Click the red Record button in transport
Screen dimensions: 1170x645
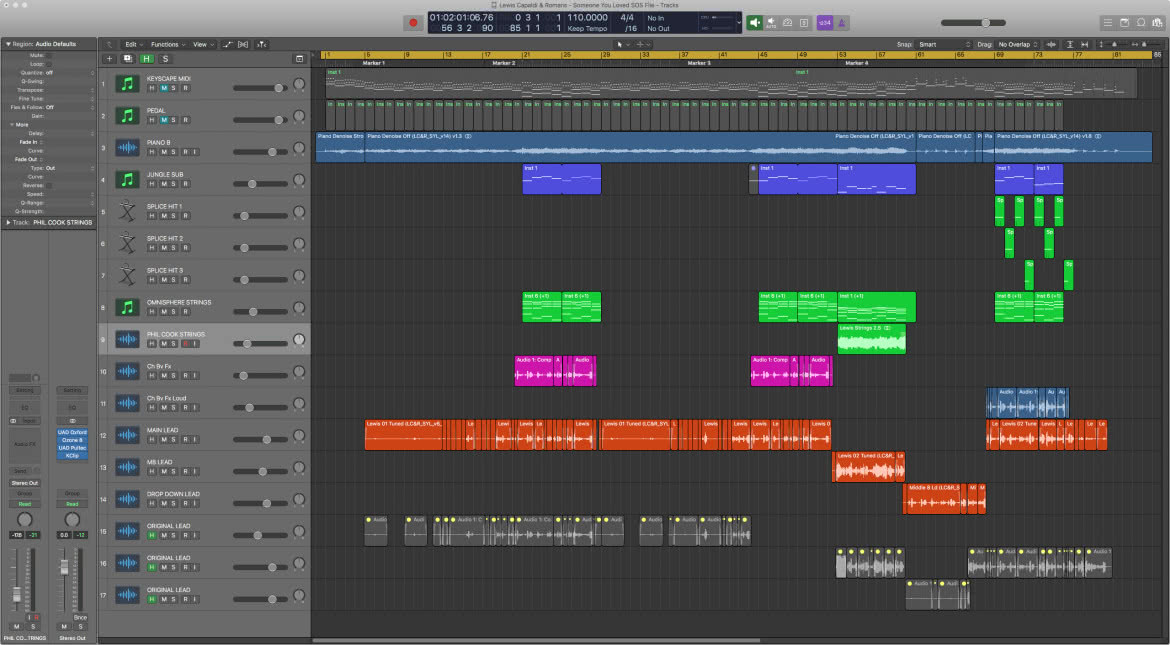413,23
